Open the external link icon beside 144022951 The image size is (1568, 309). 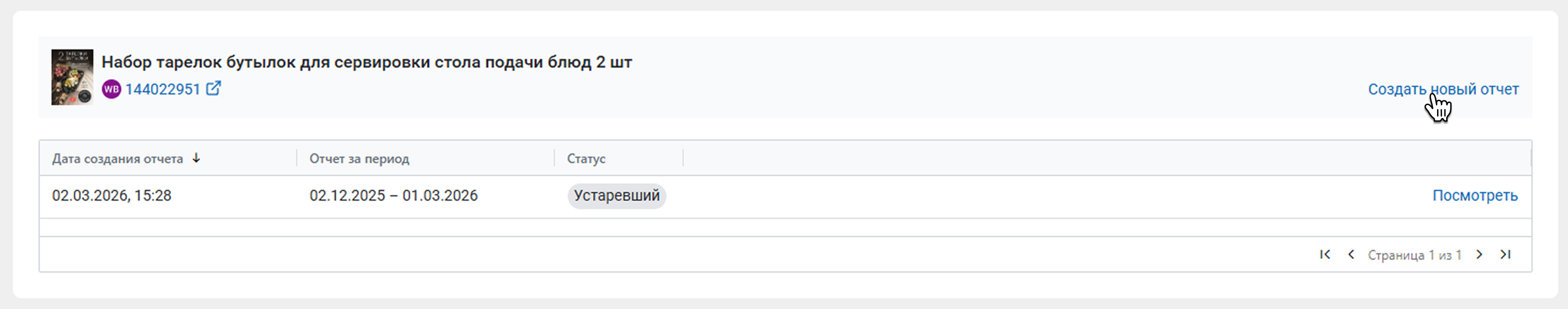213,89
